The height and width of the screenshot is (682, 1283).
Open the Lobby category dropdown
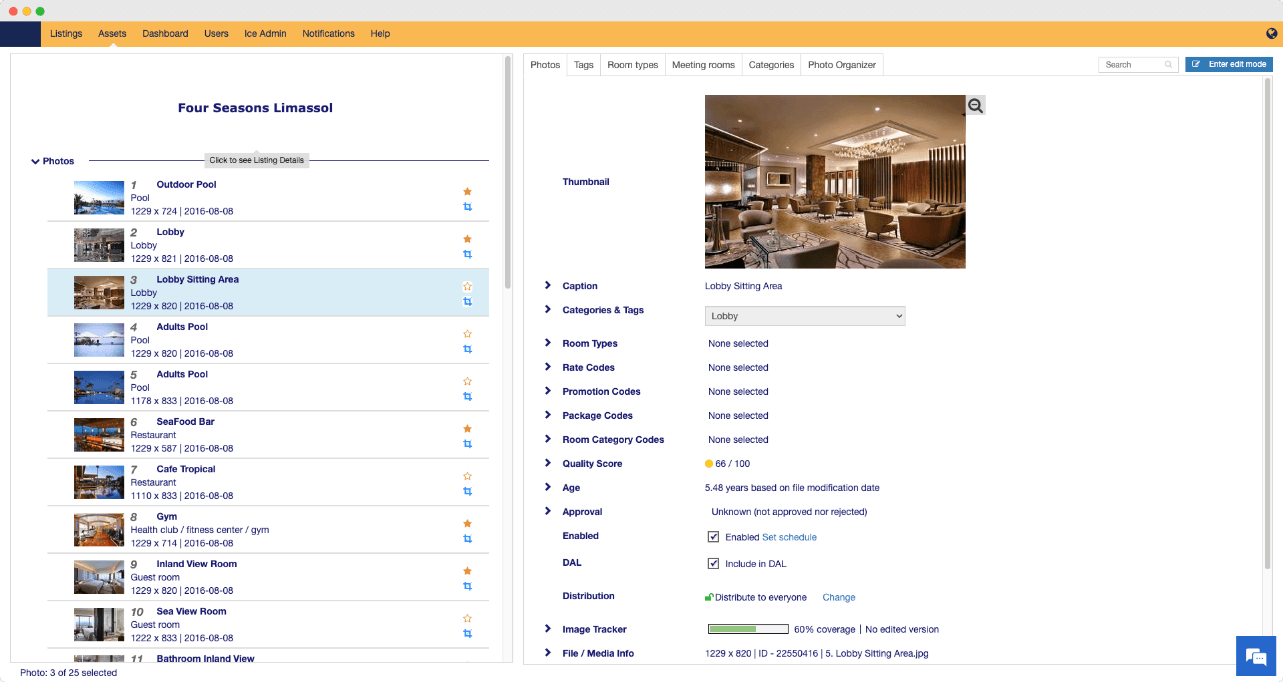(x=805, y=316)
